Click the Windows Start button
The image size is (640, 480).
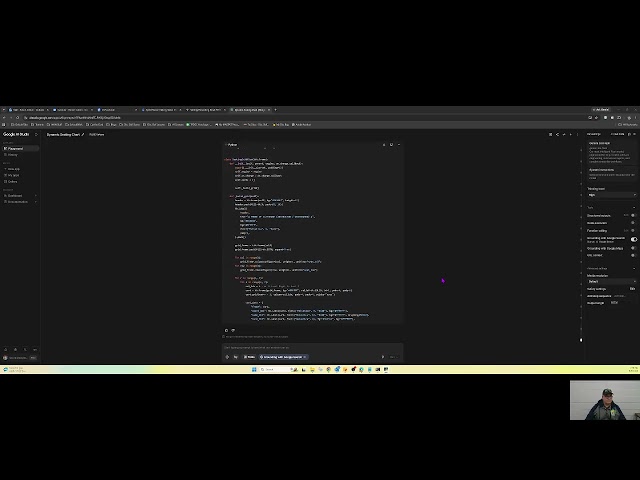[x=254, y=369]
